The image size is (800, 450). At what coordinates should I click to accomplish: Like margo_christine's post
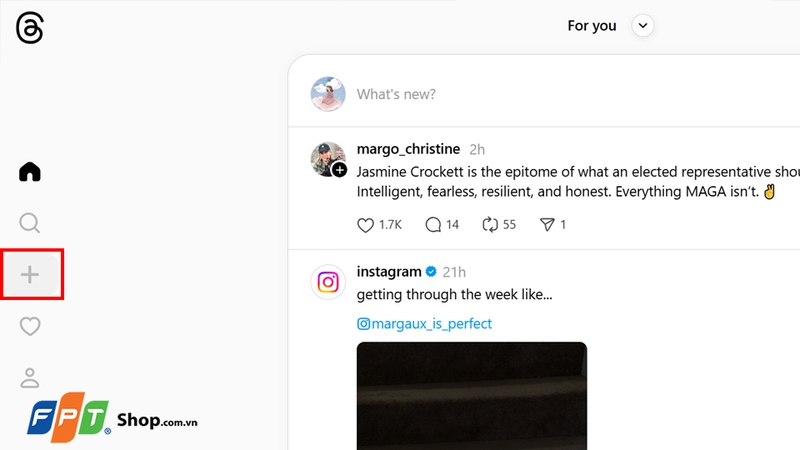365,225
